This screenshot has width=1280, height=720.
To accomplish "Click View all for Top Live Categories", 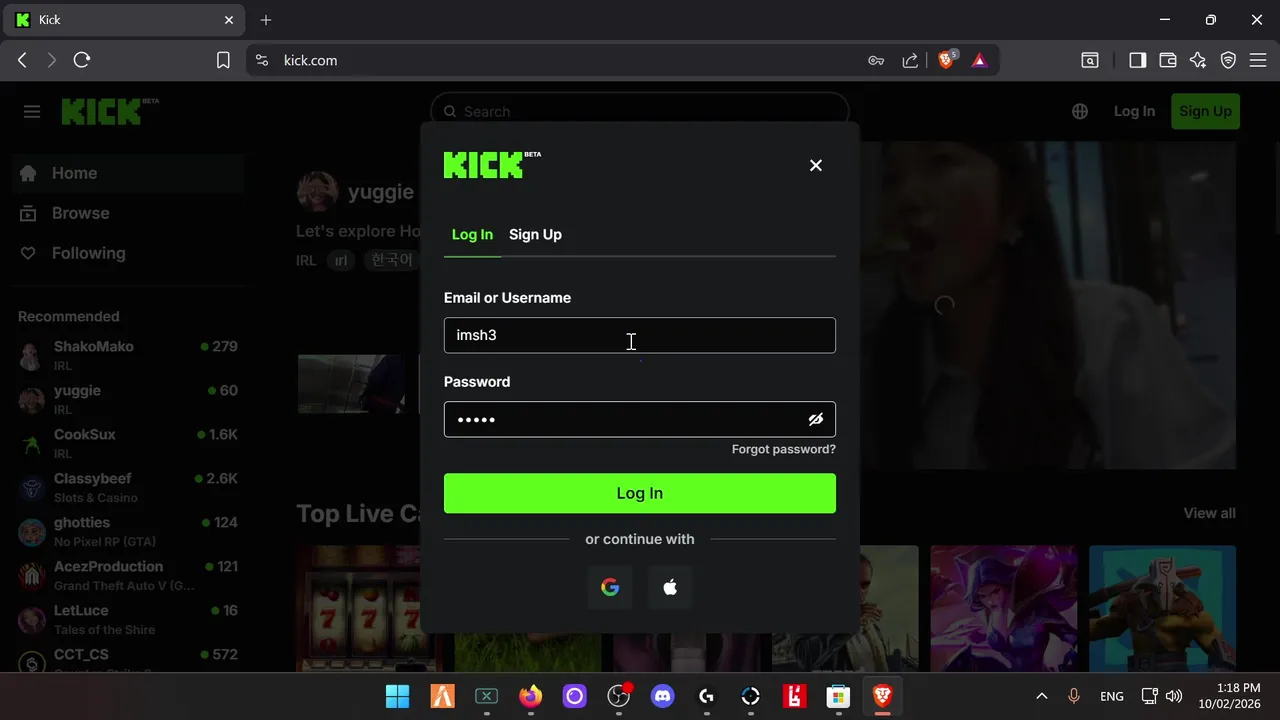I will (x=1209, y=513).
